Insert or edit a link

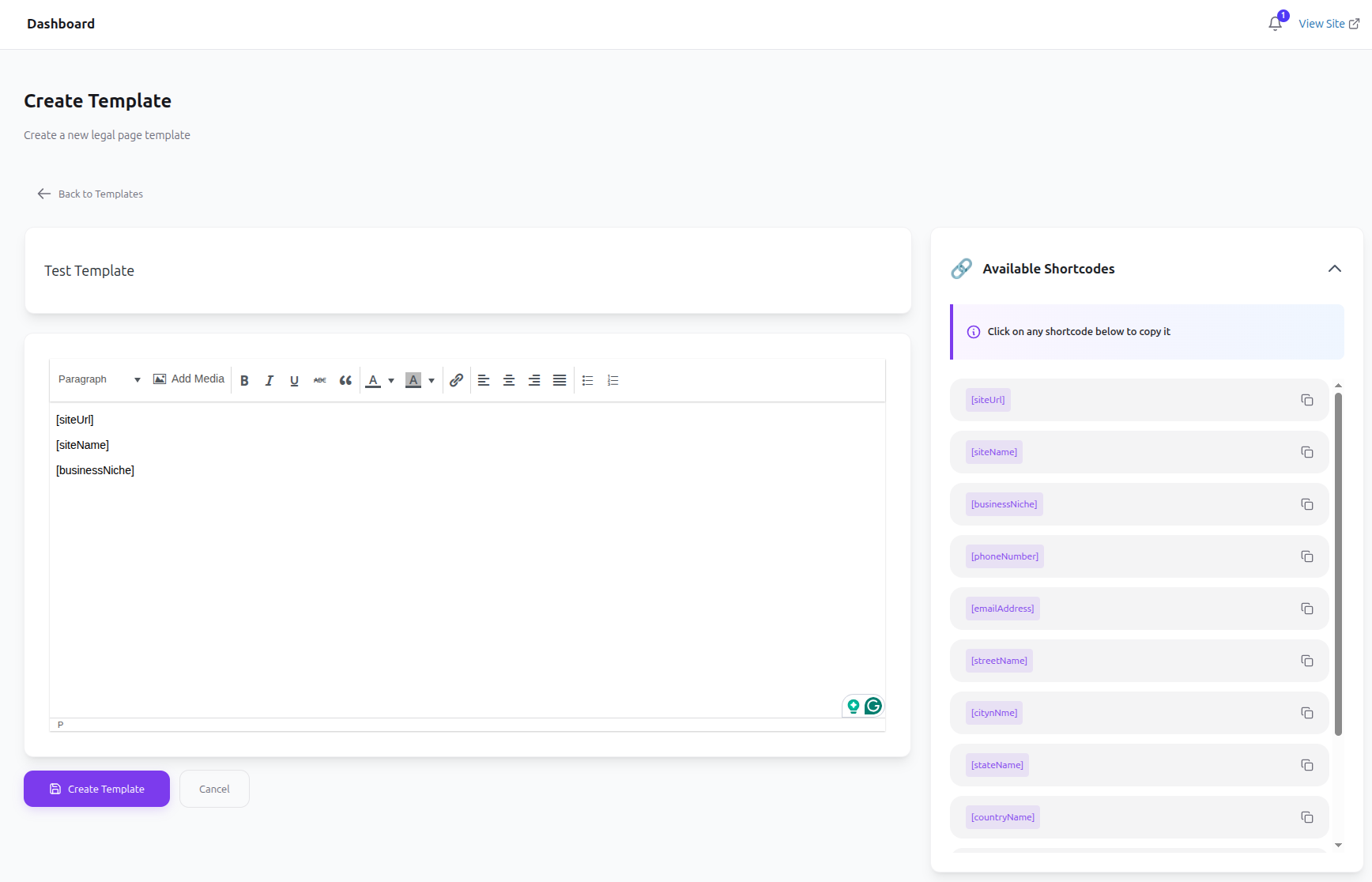click(456, 380)
